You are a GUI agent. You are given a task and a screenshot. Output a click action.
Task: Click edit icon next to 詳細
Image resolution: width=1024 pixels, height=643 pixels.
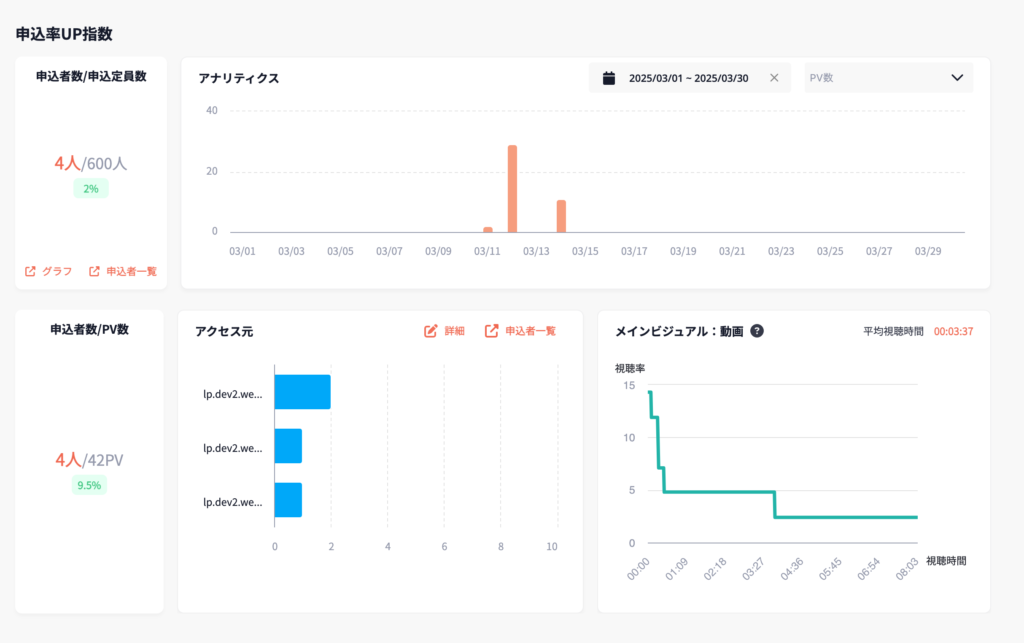click(431, 331)
